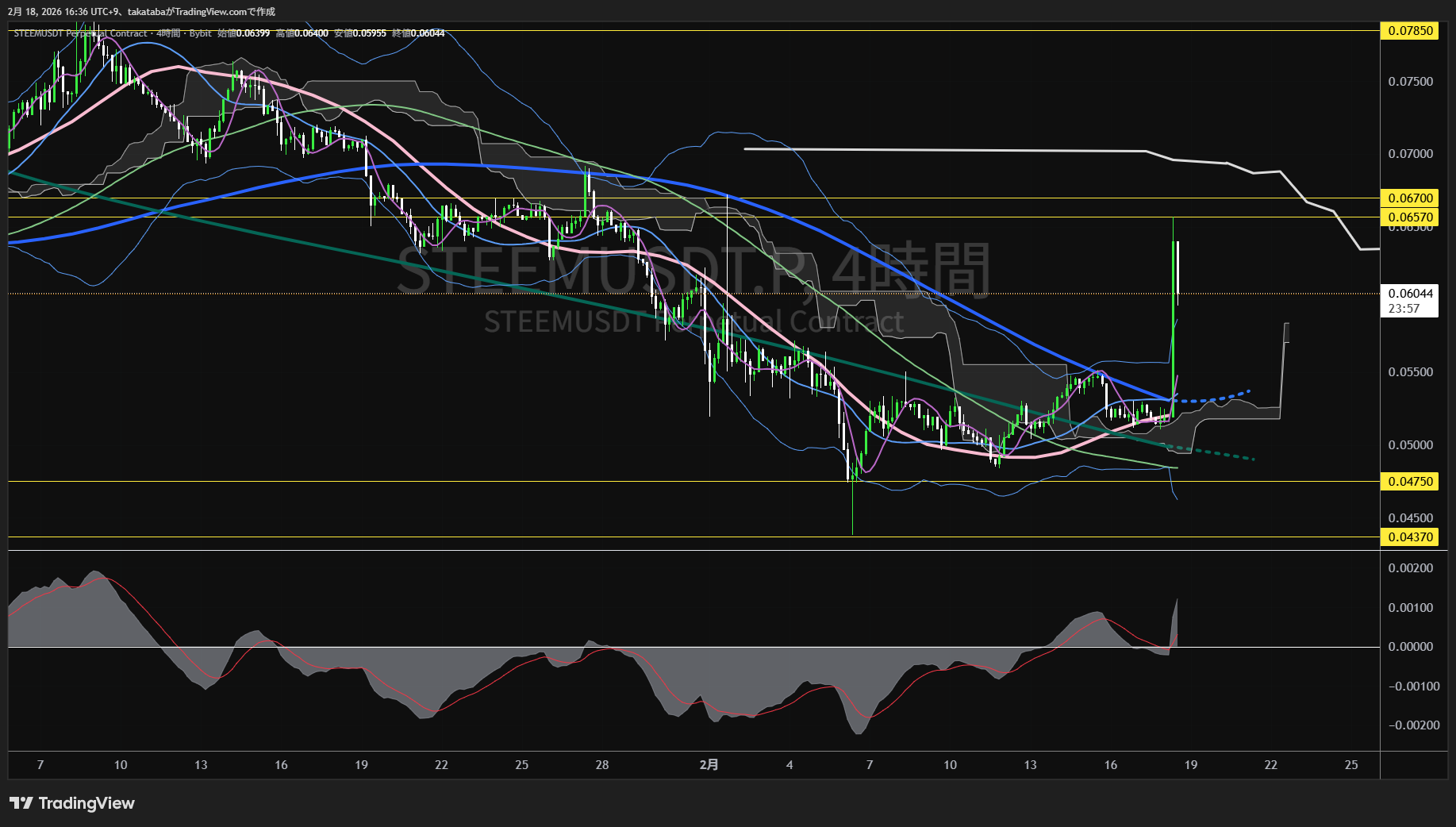The width and height of the screenshot is (1456, 827).
Task: Click the 0.07000 tick on price axis
Action: [x=1410, y=154]
